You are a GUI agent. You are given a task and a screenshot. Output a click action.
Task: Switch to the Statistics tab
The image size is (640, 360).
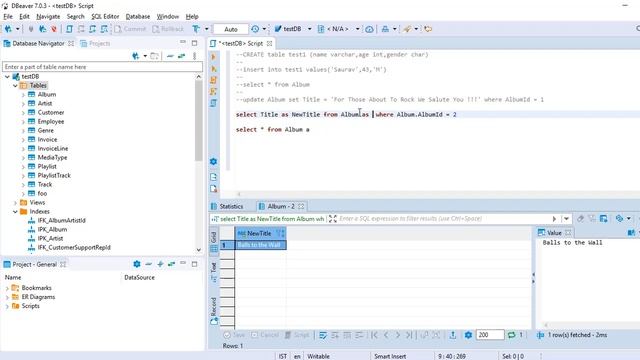coord(227,206)
